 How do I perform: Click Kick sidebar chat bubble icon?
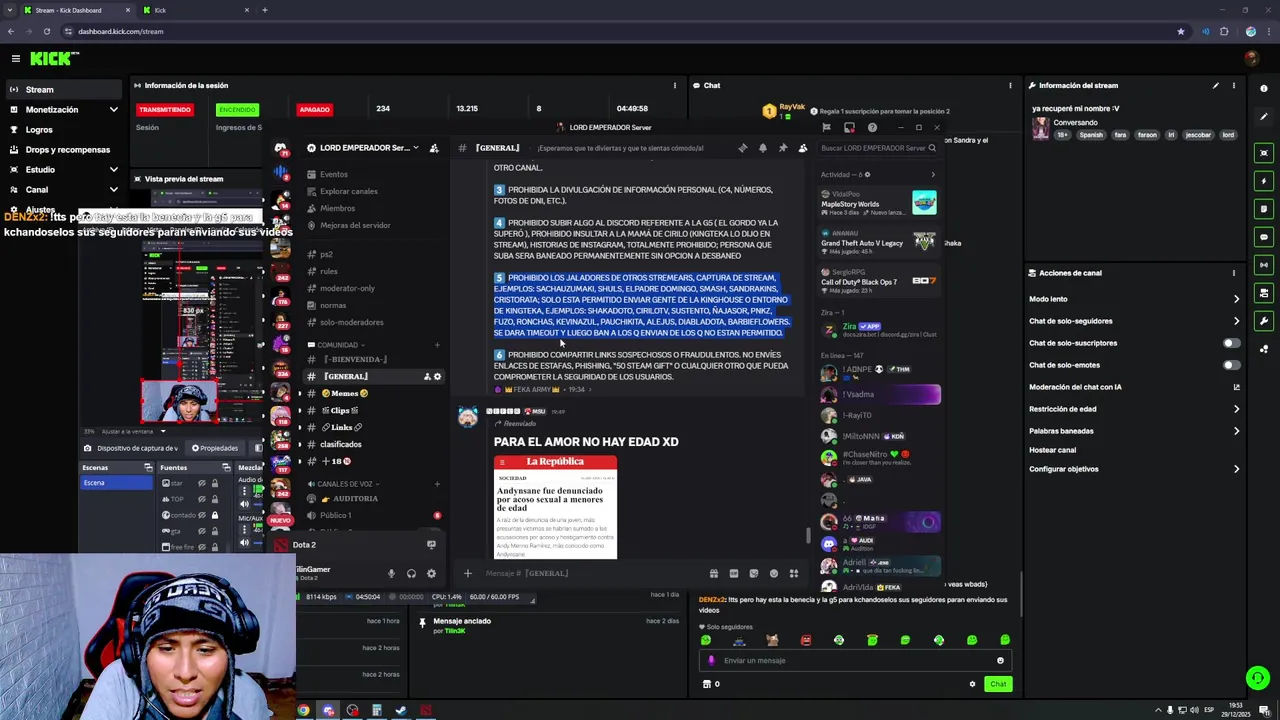(x=1264, y=237)
